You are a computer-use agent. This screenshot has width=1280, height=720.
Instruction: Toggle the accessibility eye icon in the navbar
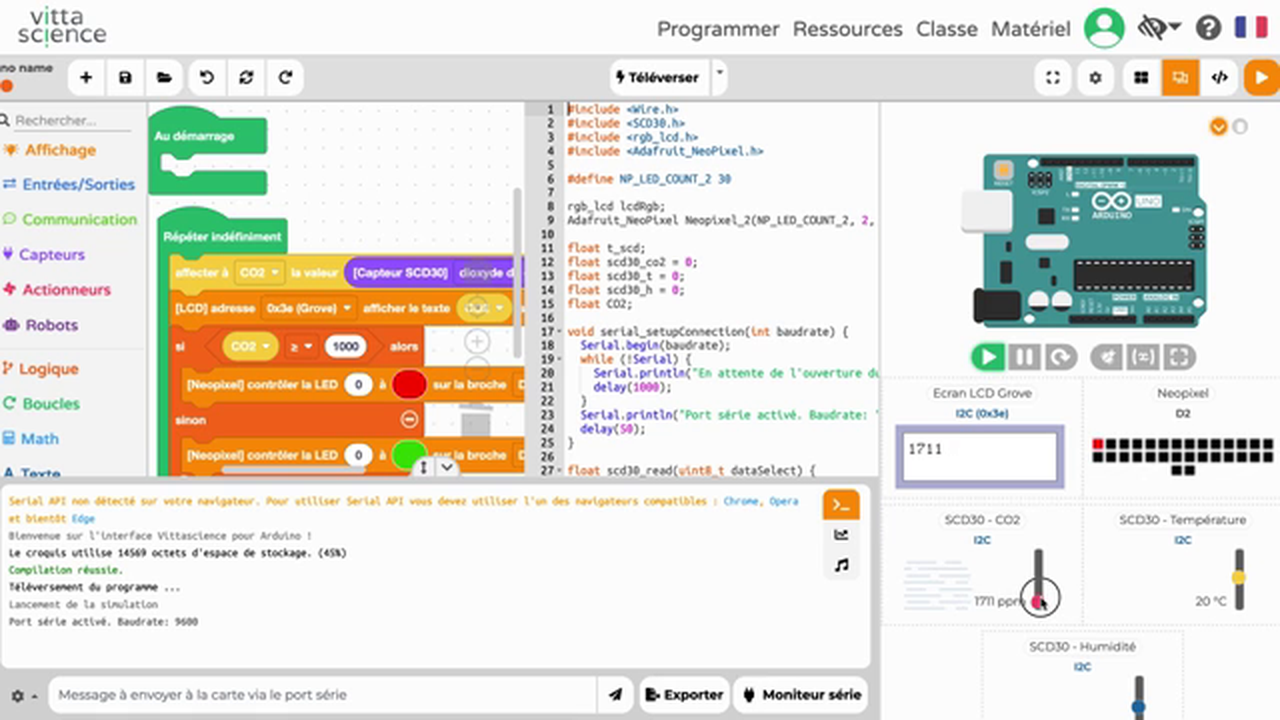tap(1151, 28)
